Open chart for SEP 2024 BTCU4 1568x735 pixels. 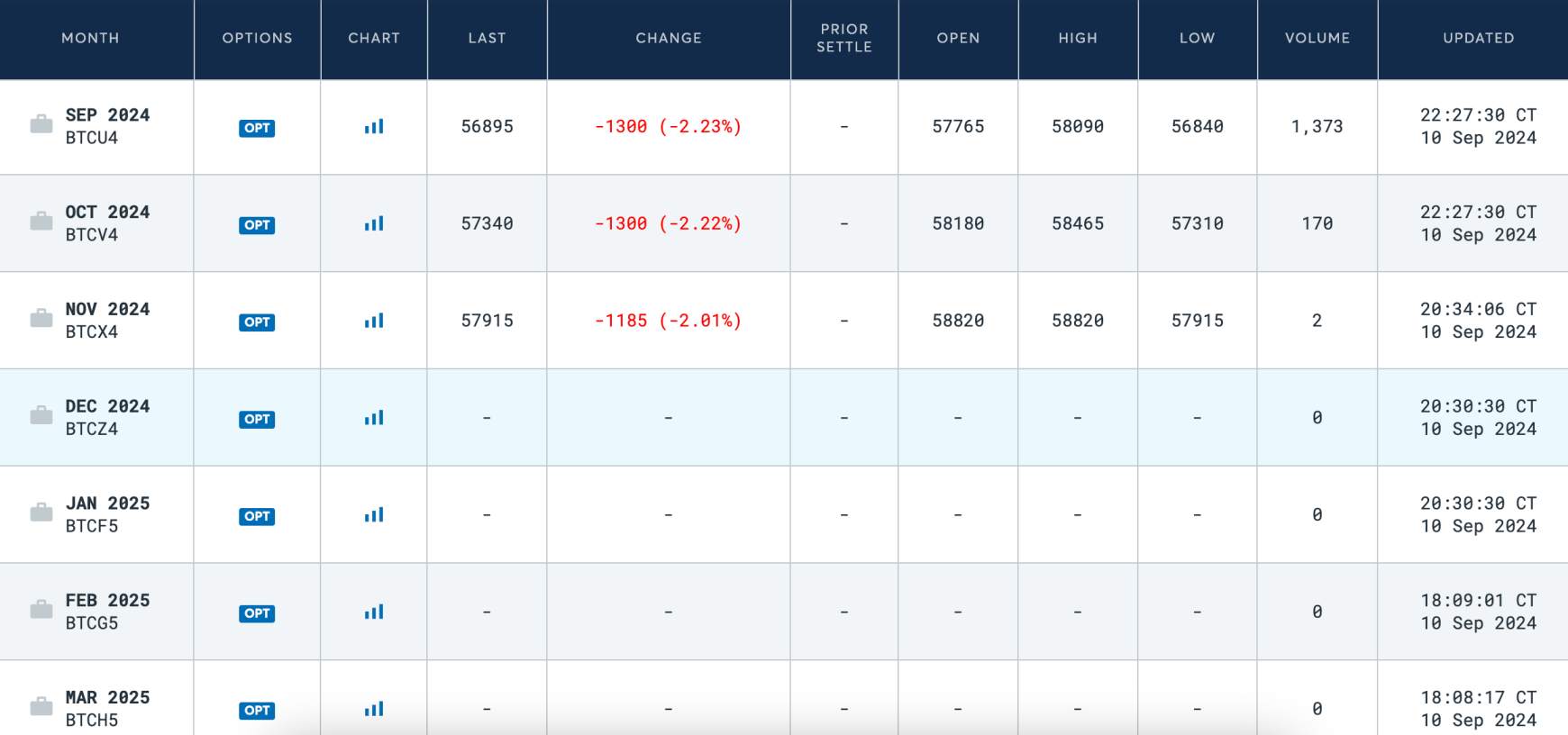(x=374, y=127)
